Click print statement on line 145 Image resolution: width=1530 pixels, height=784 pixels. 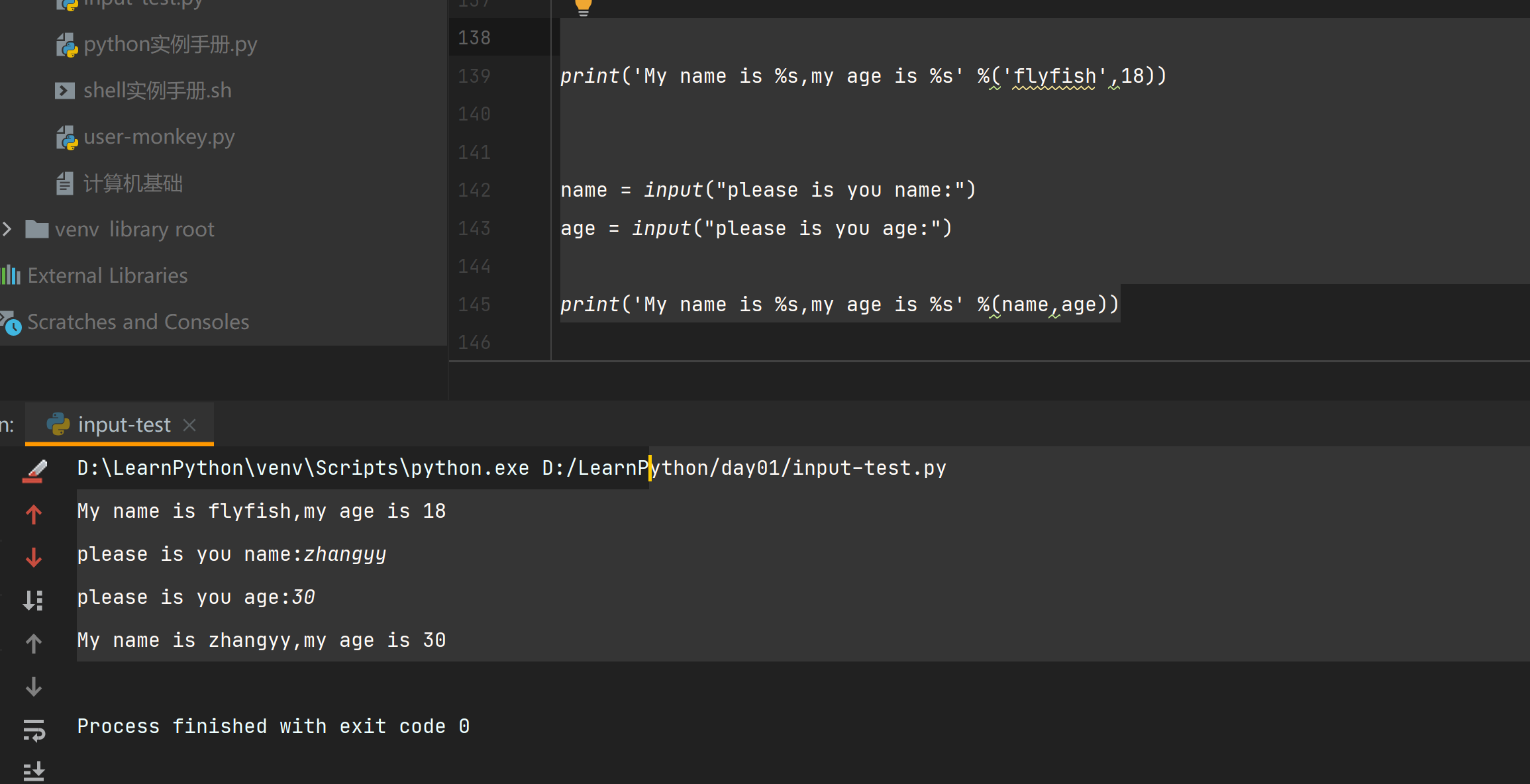(840, 305)
